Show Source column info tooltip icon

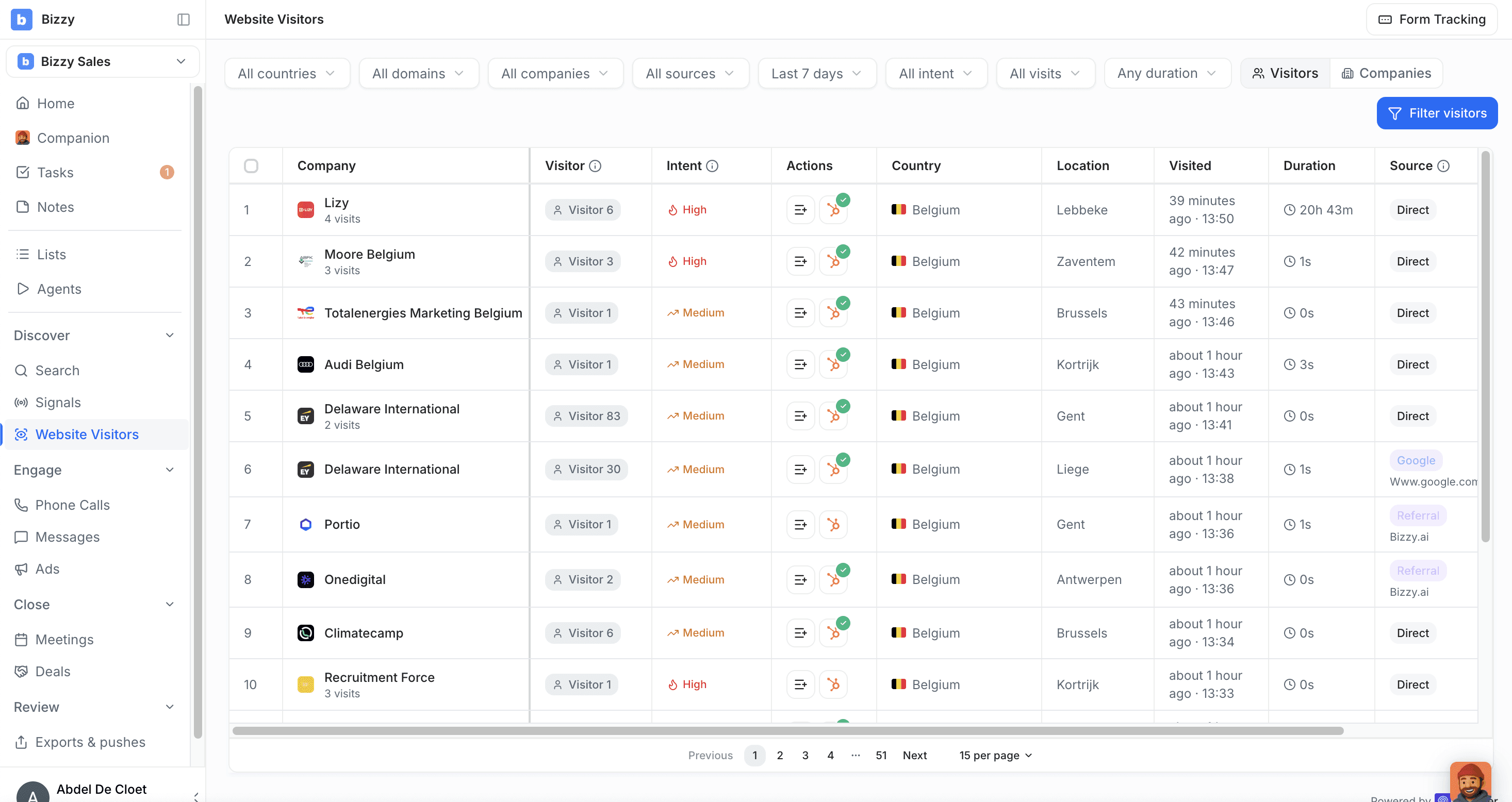pos(1443,166)
